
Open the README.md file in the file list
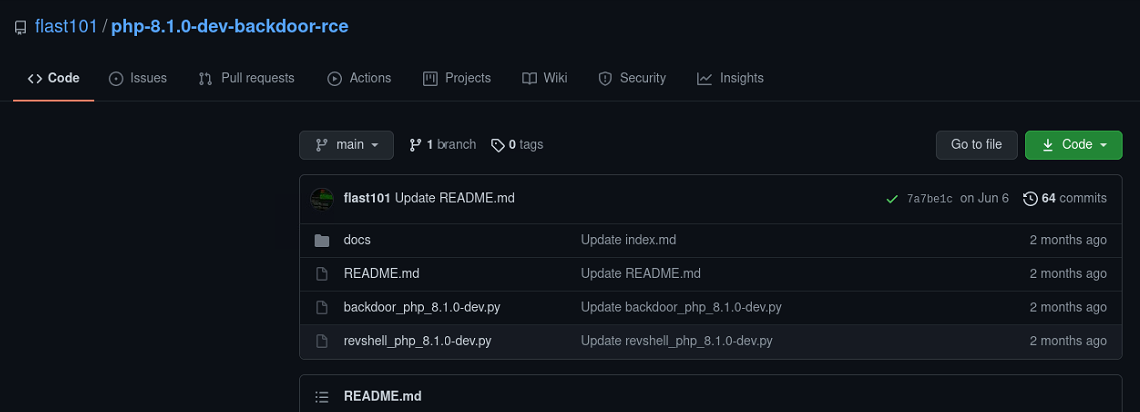tap(382, 273)
